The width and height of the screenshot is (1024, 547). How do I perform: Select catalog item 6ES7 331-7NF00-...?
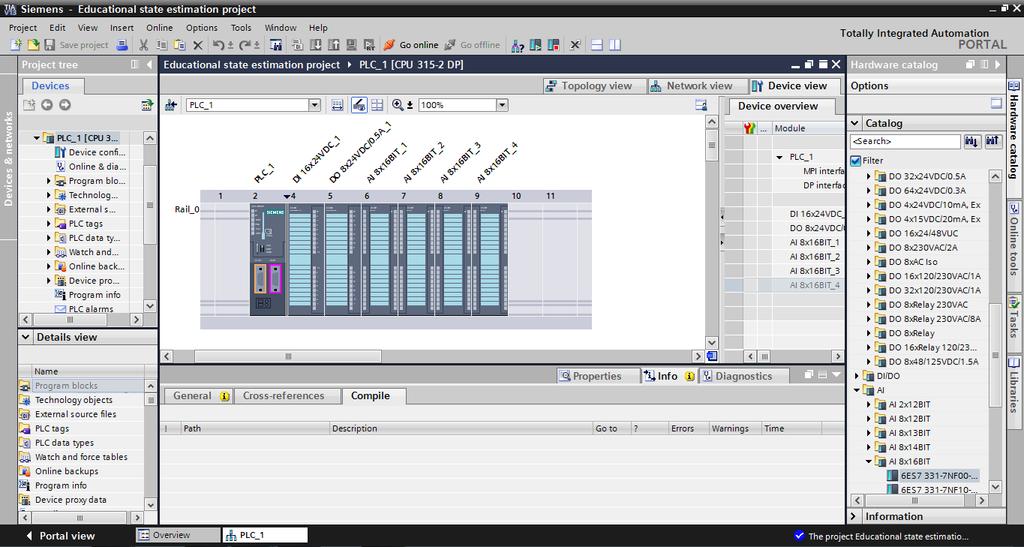pyautogui.click(x=932, y=476)
